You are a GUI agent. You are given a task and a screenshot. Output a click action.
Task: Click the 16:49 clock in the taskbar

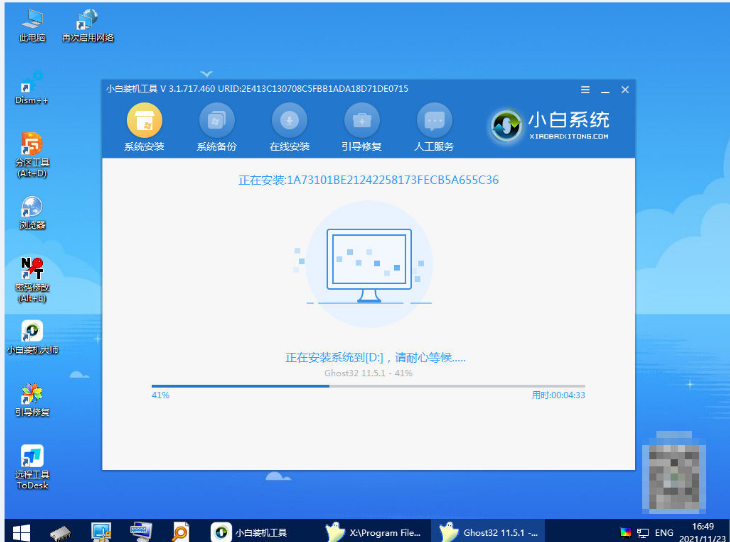[703, 527]
